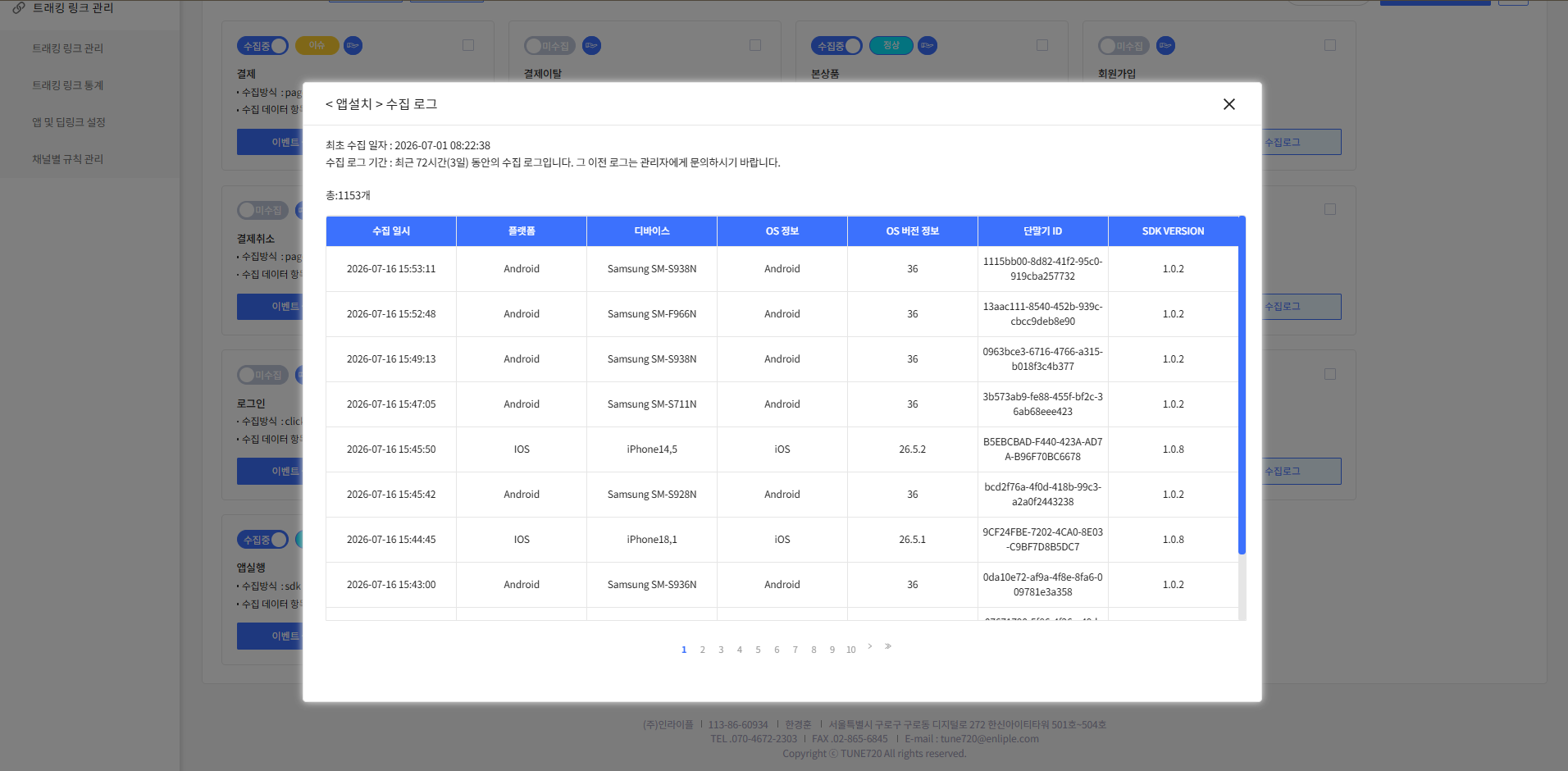Select device ID starting B5EBCBAD-F440
Viewport: 1568px width, 771px height.
tap(1043, 449)
